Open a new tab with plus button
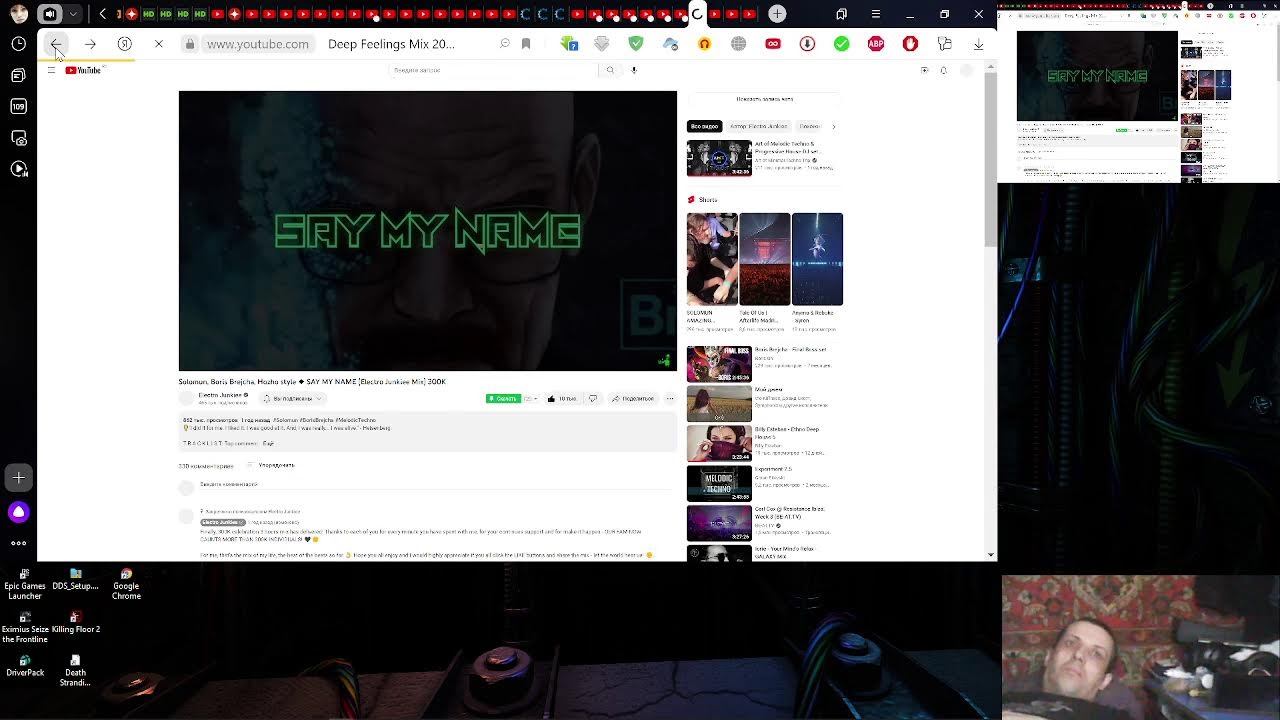 click(x=777, y=14)
